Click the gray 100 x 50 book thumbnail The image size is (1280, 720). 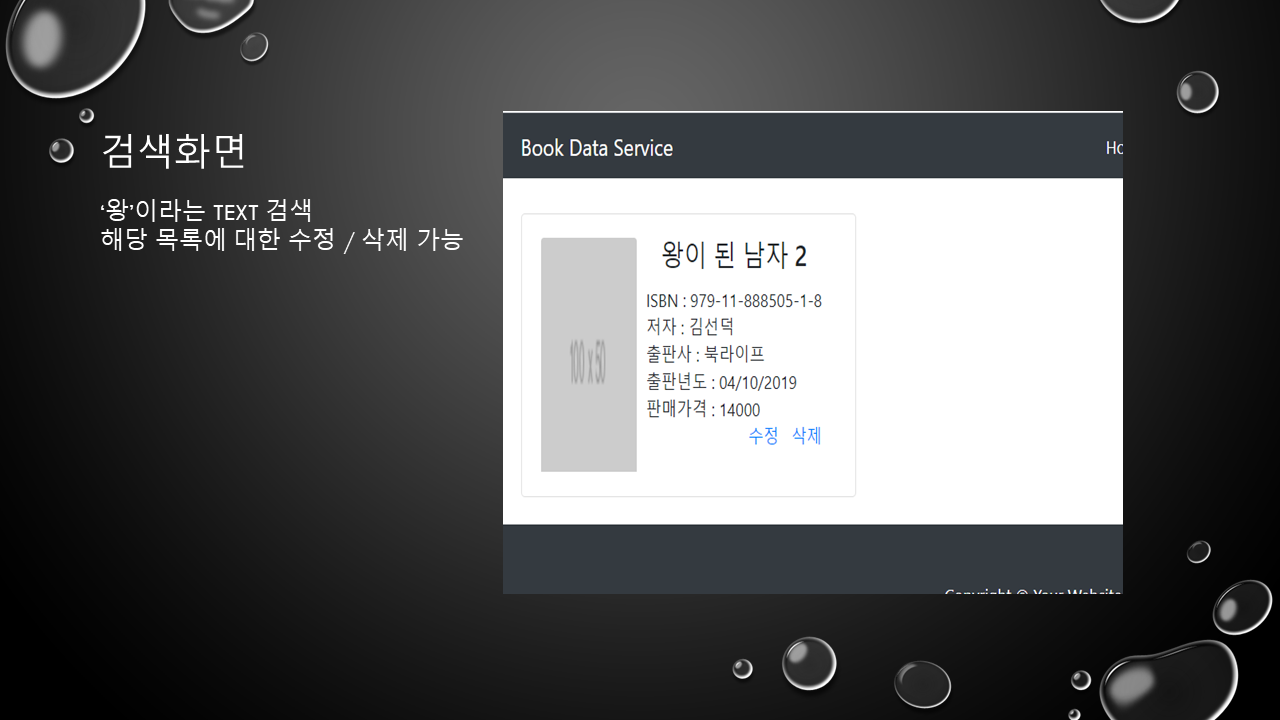(x=588, y=354)
